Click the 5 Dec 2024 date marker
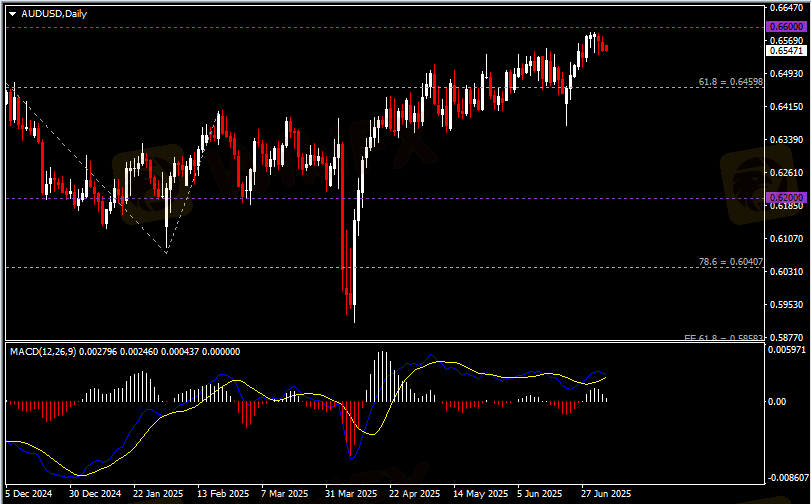Viewport: 811px width, 504px height. coord(28,494)
